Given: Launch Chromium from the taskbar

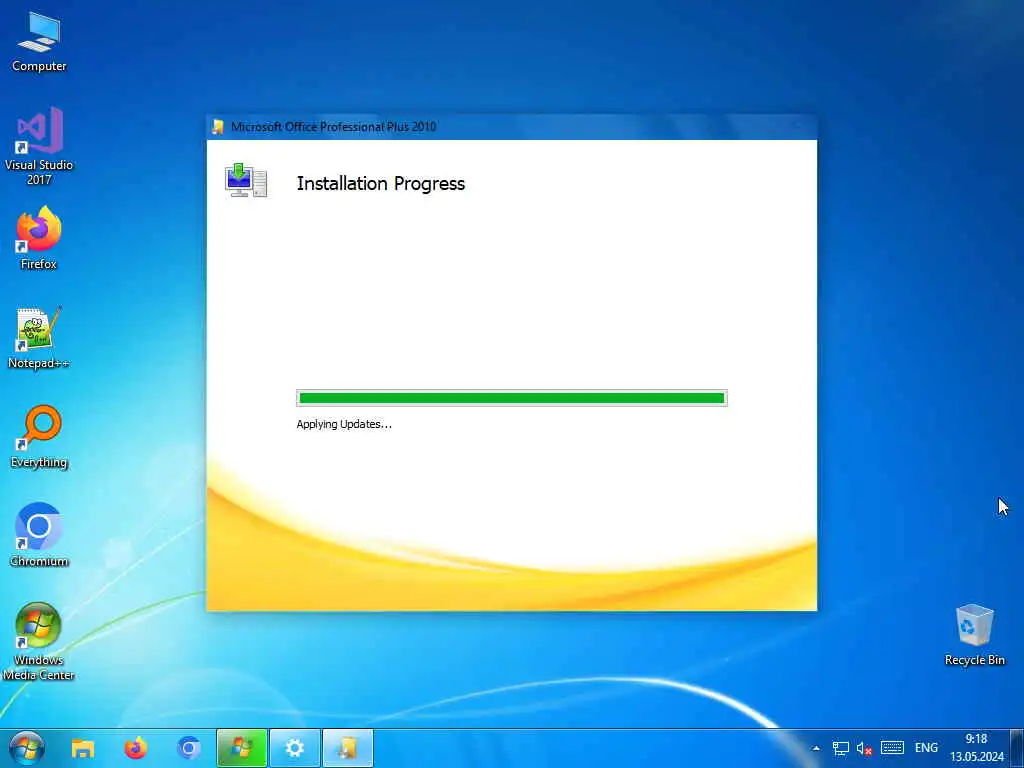Looking at the screenshot, I should [189, 748].
